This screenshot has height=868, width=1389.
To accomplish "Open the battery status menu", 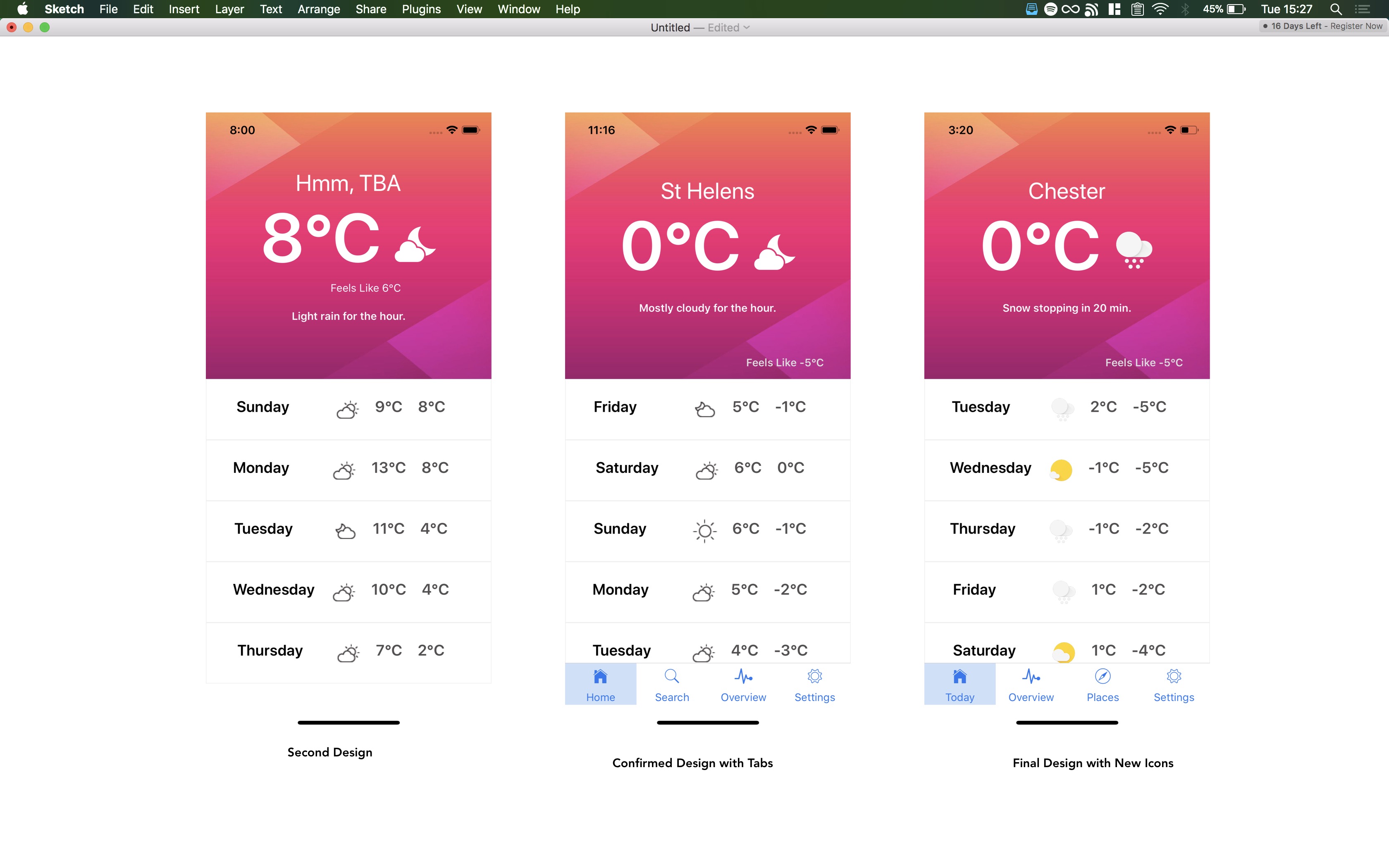I will (x=1235, y=9).
